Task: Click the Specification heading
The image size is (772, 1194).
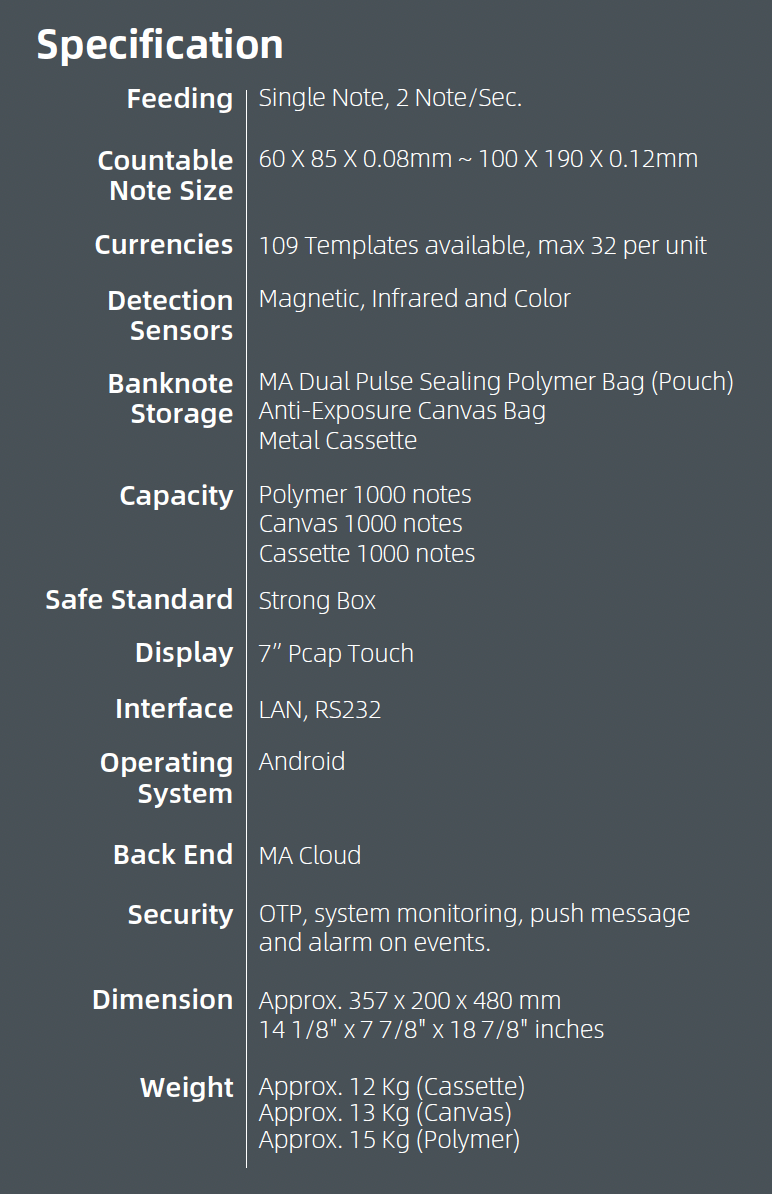Action: click(x=160, y=45)
